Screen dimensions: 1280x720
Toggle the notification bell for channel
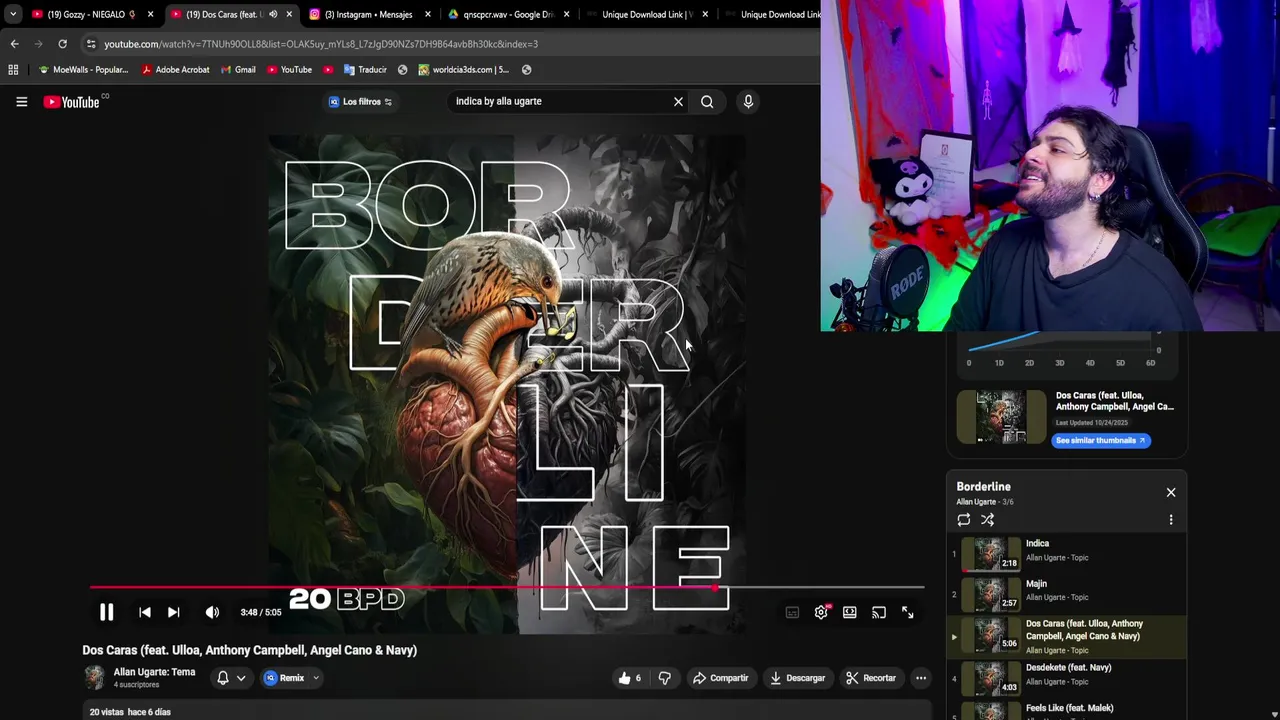click(223, 678)
